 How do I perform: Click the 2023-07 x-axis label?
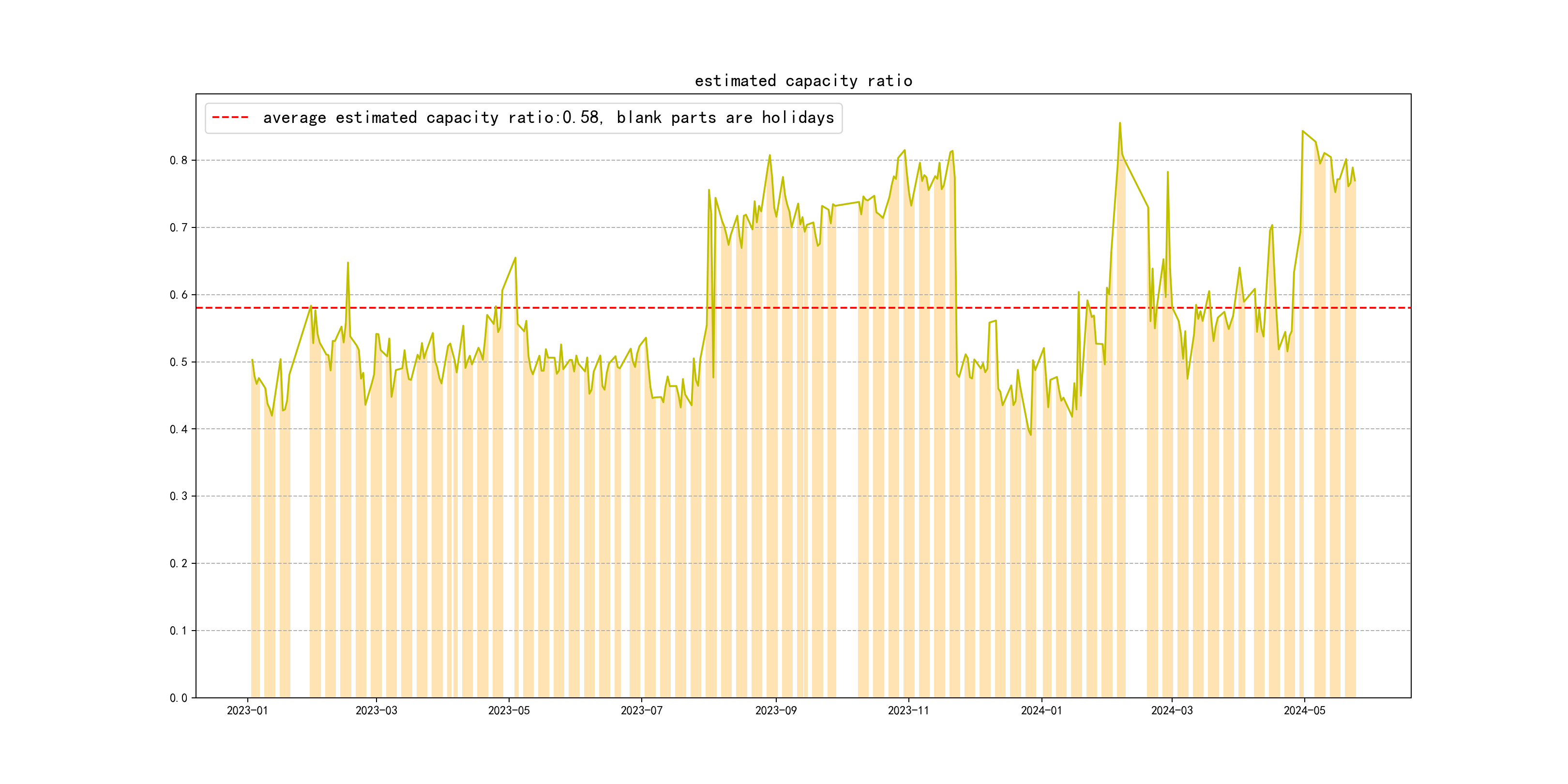click(642, 710)
